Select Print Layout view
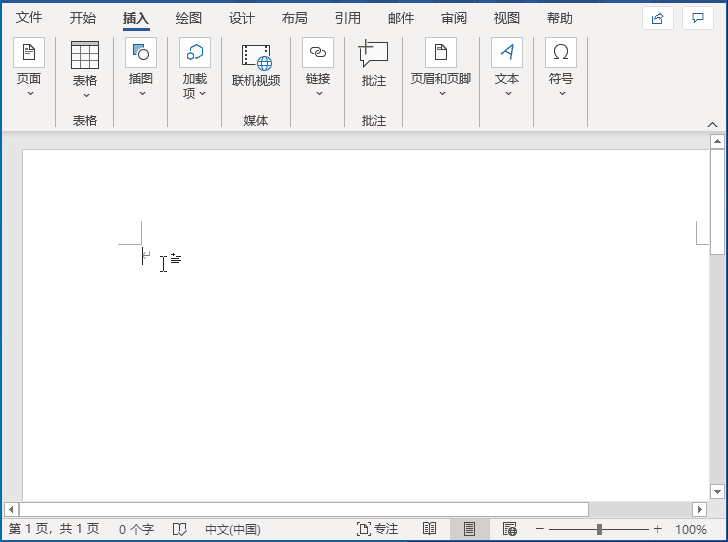728x542 pixels. pyautogui.click(x=469, y=529)
